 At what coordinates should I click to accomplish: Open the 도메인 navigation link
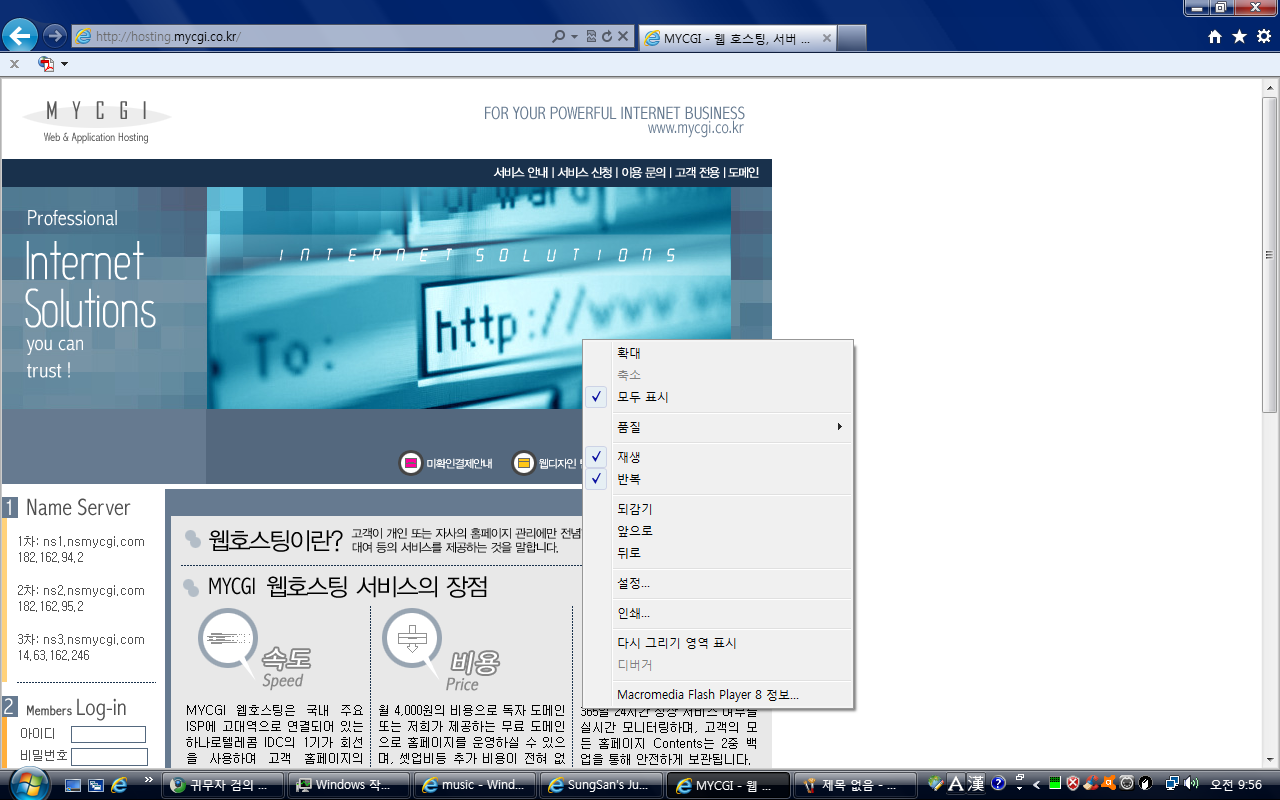(743, 173)
